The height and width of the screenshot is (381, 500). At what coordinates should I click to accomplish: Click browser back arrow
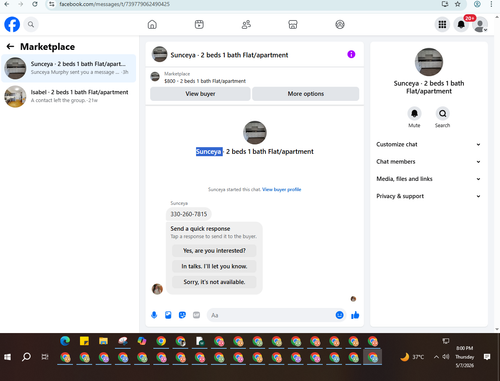tap(7, 4)
